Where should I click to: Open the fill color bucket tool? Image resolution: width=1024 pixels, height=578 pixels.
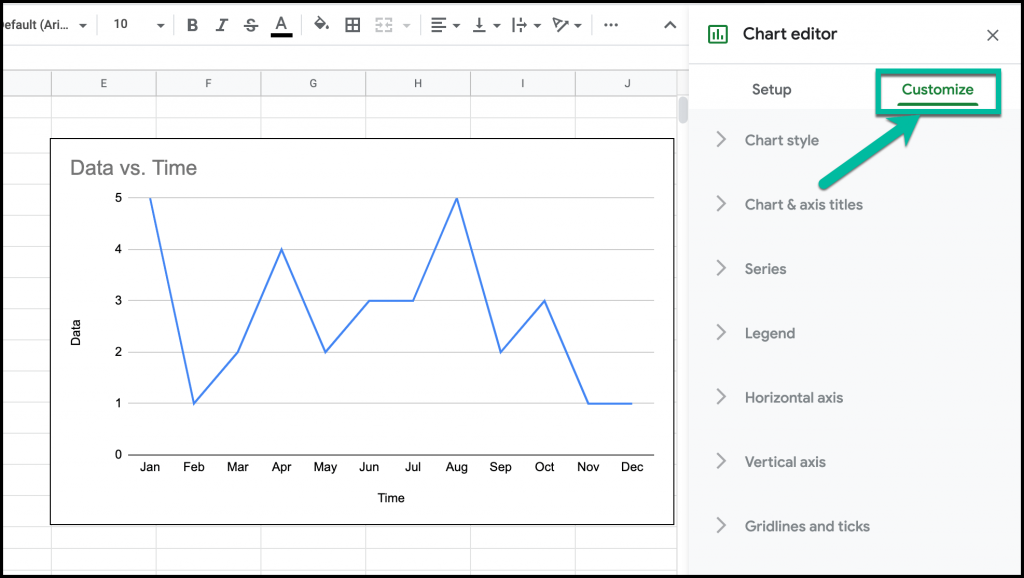[321, 25]
